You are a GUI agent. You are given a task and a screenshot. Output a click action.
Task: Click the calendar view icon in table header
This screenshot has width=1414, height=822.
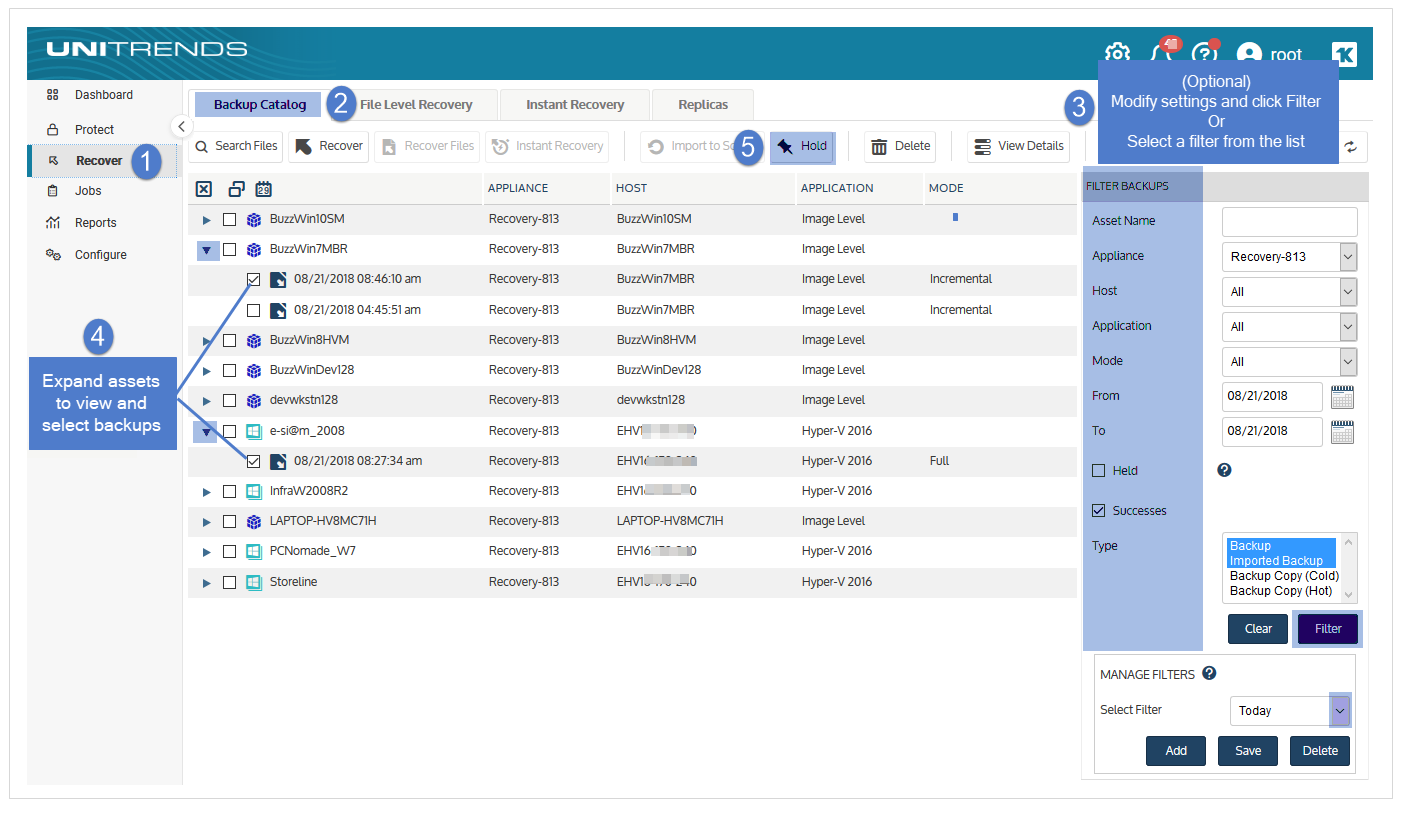pos(264,189)
